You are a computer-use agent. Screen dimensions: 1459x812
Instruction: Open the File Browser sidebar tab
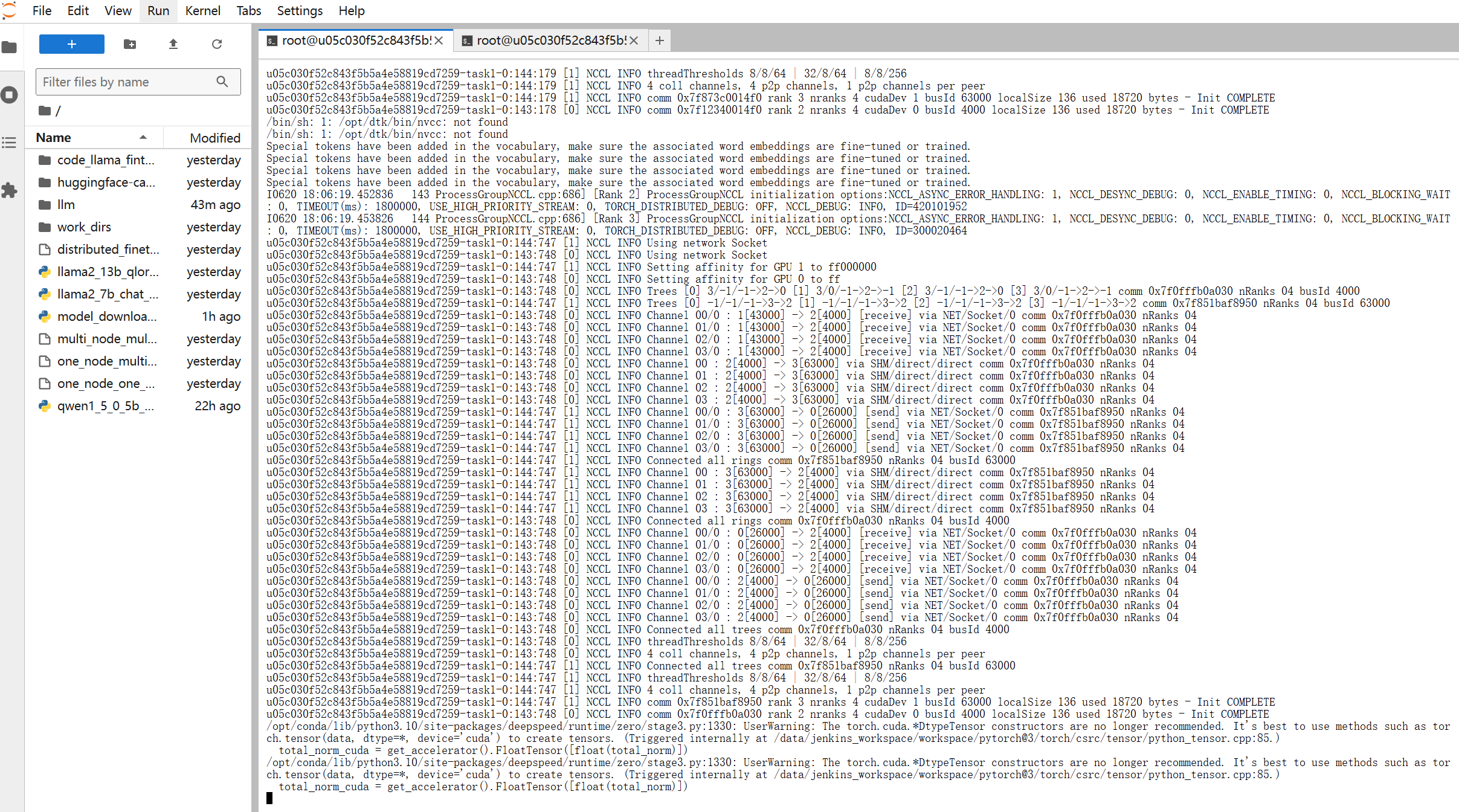click(10, 47)
